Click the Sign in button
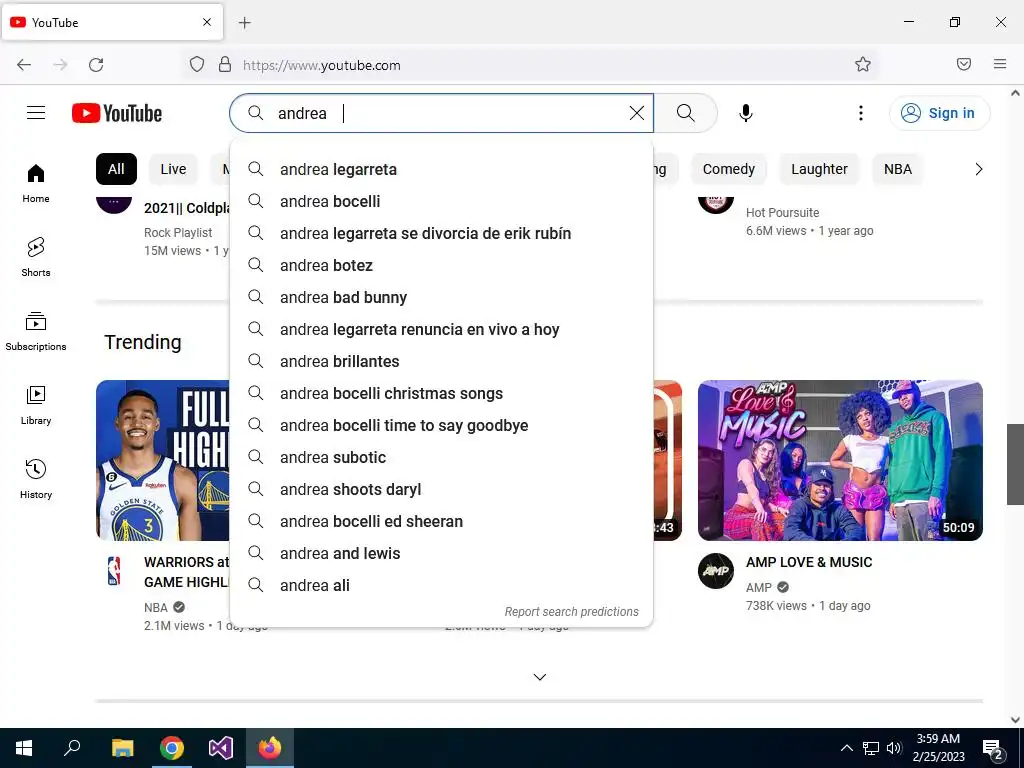The height and width of the screenshot is (768, 1024). click(x=939, y=113)
